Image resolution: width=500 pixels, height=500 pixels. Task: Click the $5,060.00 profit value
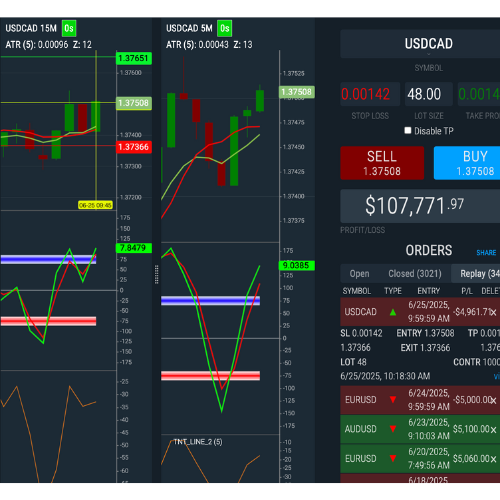[471, 459]
